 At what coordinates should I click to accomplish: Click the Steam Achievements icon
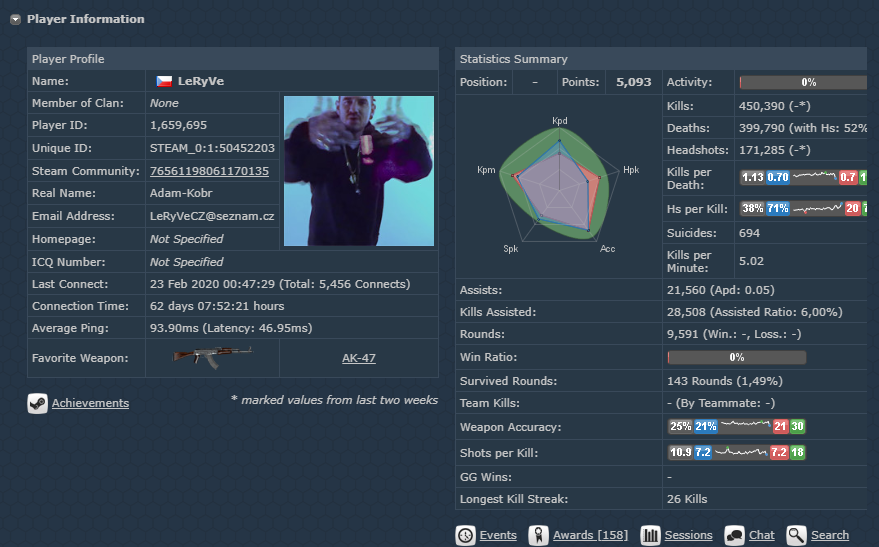click(x=38, y=403)
